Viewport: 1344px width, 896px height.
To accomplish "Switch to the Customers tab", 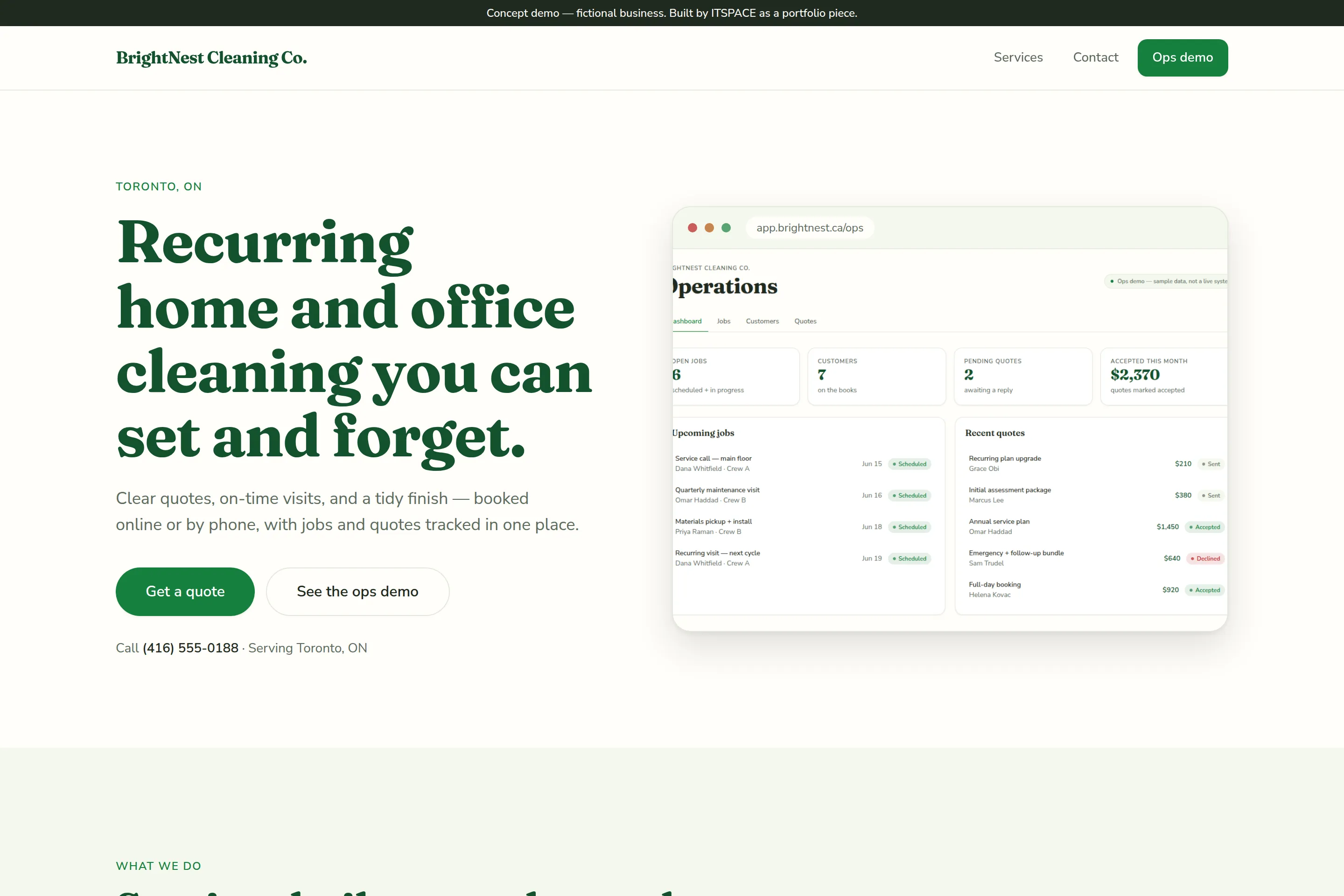I will 762,321.
